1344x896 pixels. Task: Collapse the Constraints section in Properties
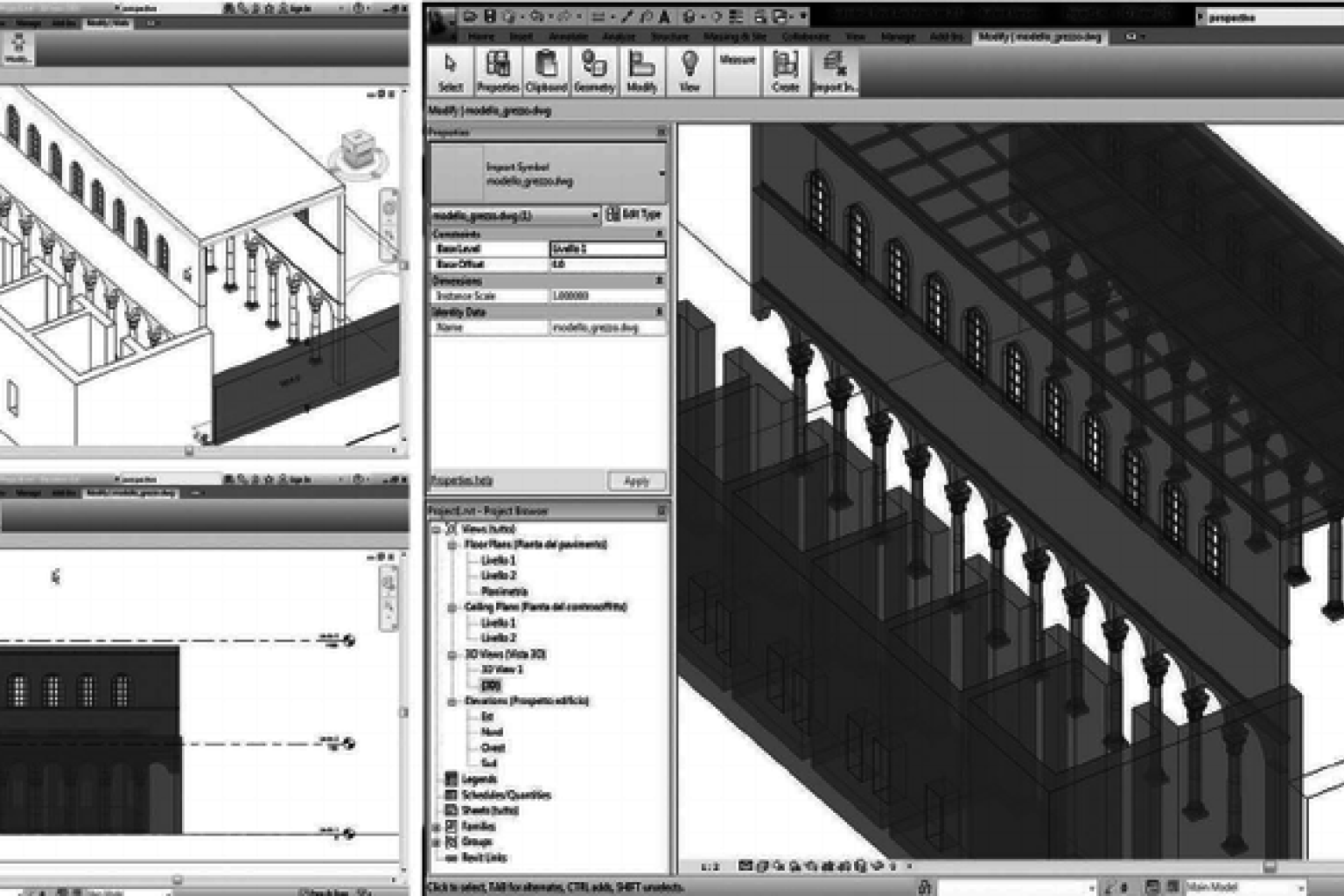click(x=660, y=234)
